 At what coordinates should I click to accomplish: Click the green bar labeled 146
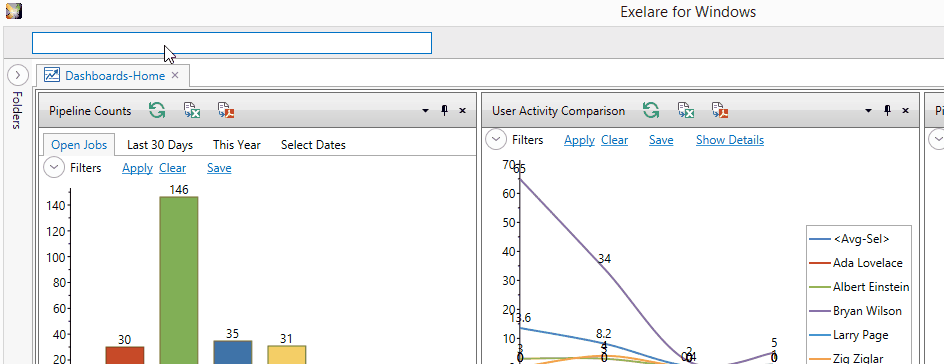coord(179,280)
